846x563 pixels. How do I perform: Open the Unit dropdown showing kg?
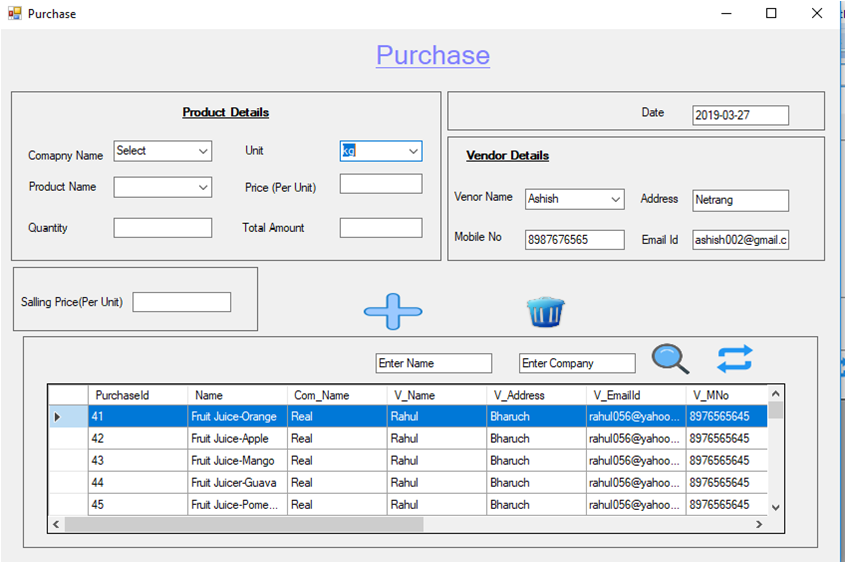coord(381,151)
